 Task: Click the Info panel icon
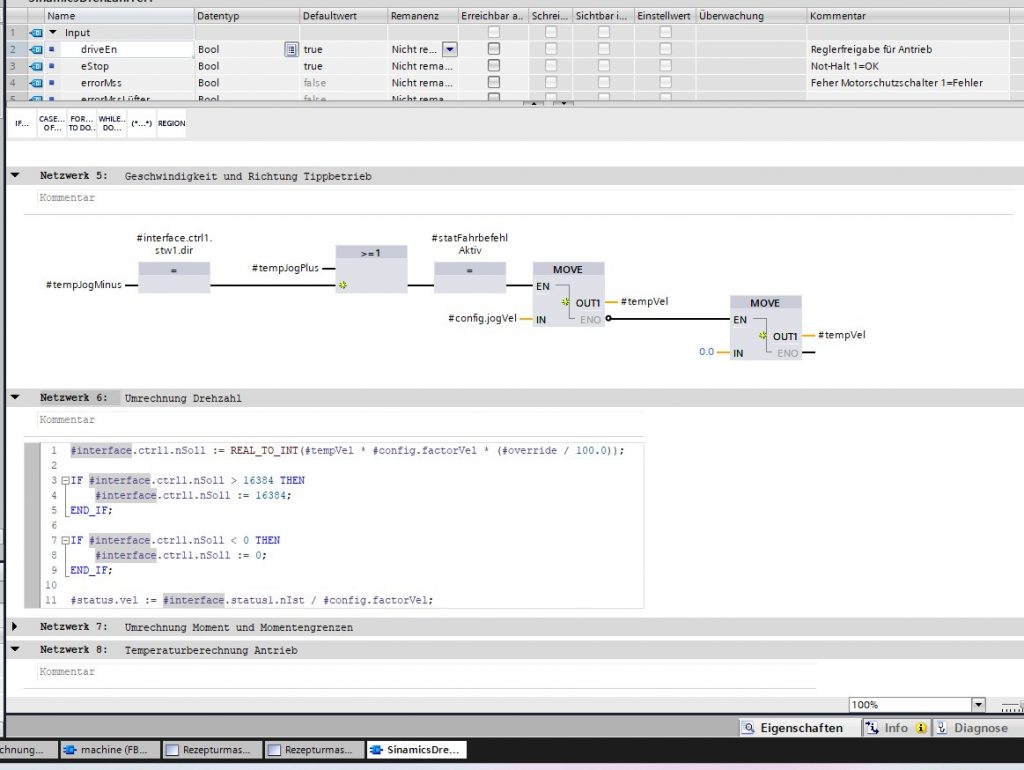(872, 728)
